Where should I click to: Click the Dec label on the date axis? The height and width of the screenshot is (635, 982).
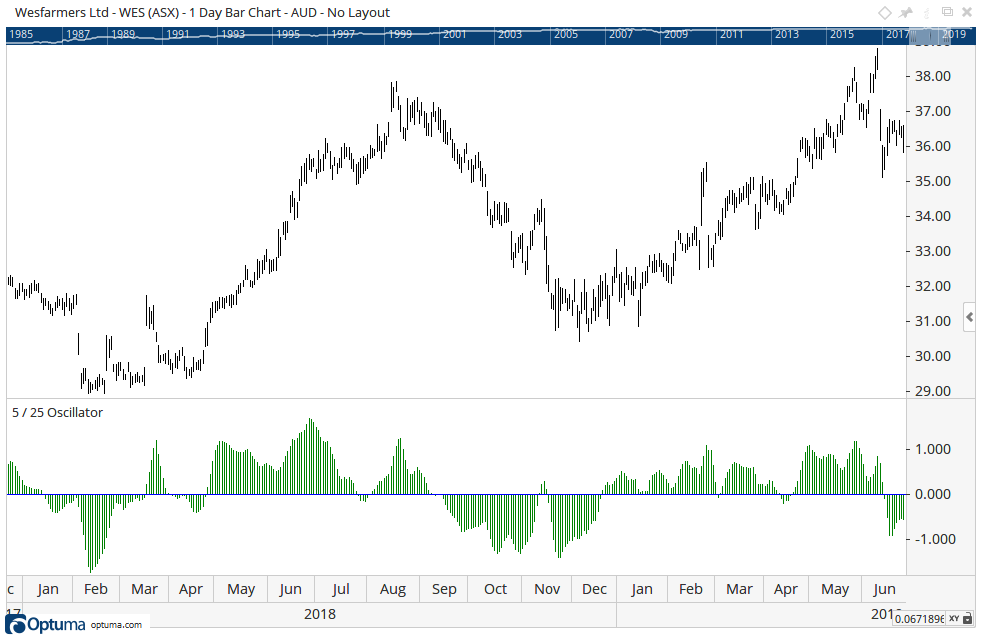point(594,589)
